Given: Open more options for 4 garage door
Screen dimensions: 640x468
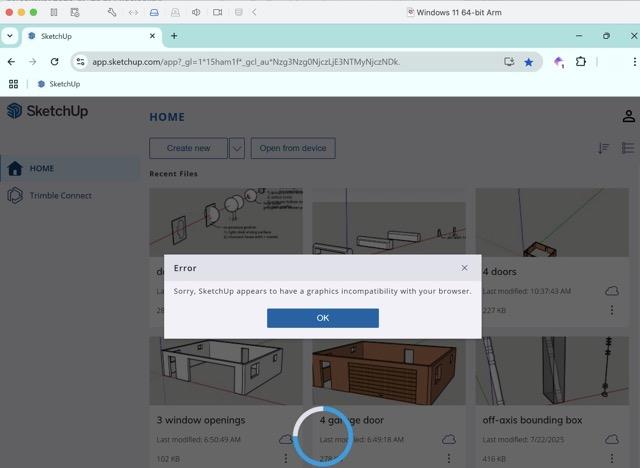Looking at the screenshot, I should 449,458.
